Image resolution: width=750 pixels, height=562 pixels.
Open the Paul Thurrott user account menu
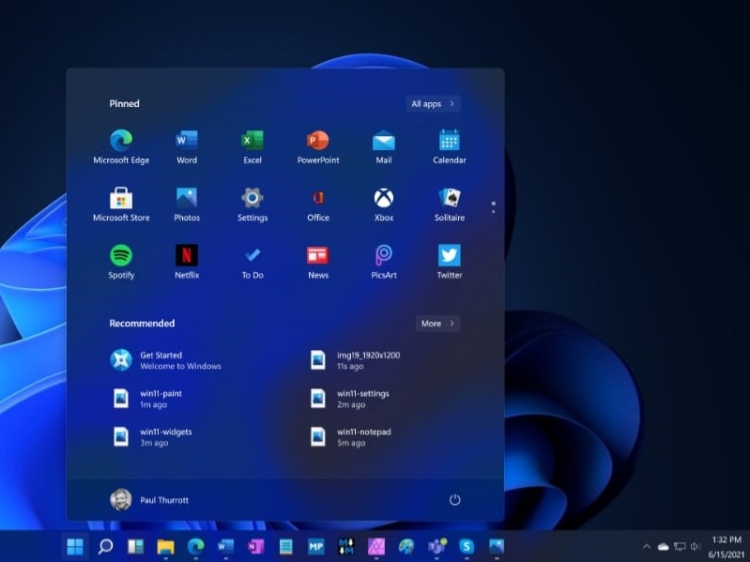(149, 499)
